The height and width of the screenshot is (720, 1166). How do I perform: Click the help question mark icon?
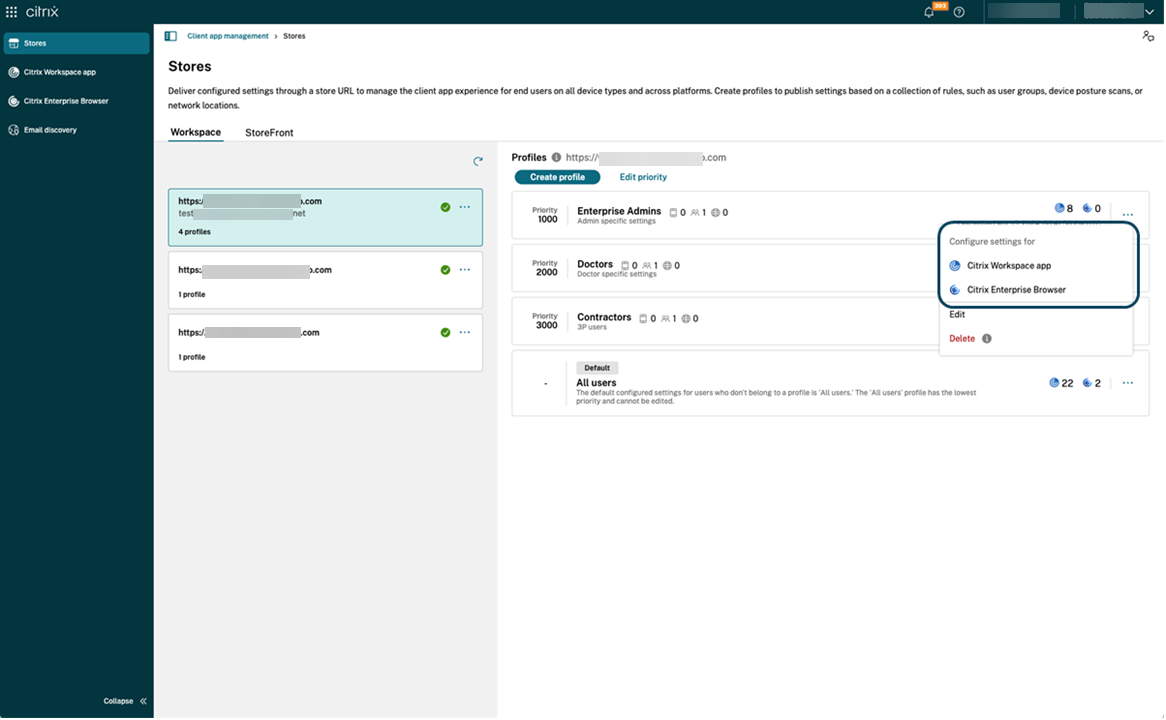(x=958, y=11)
